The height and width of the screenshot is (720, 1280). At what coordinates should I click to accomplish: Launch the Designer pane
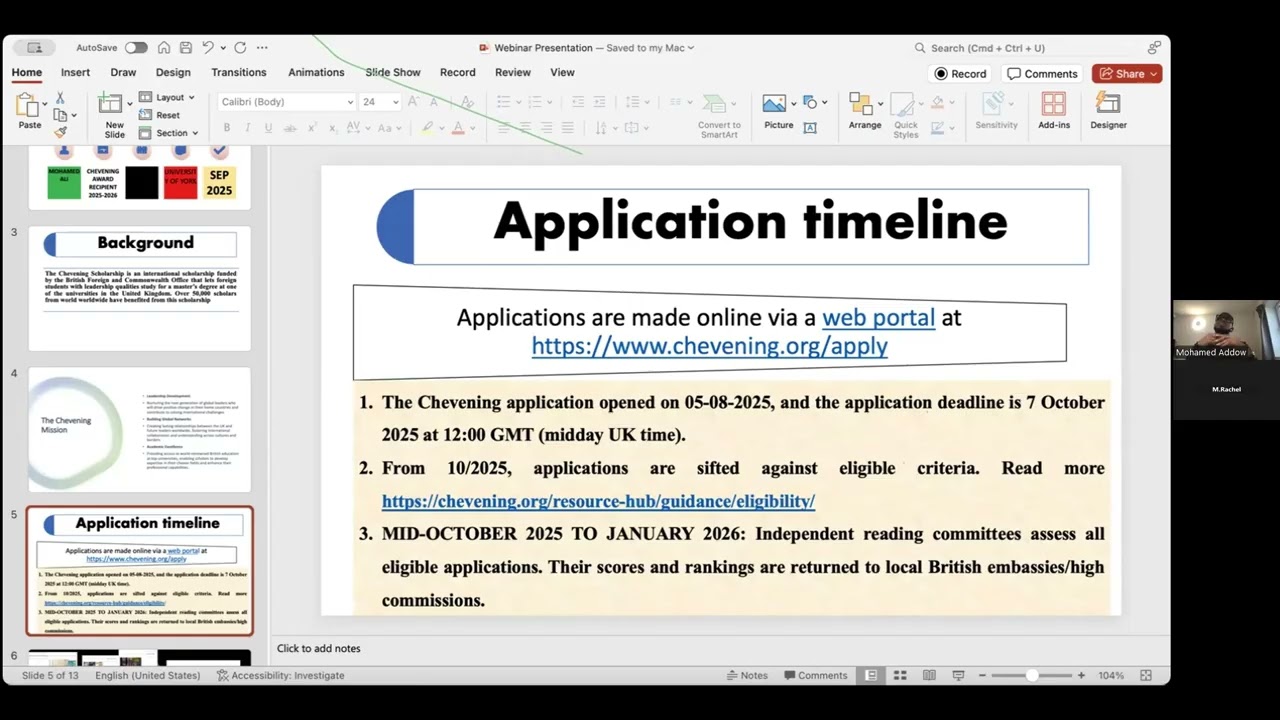coord(1108,111)
